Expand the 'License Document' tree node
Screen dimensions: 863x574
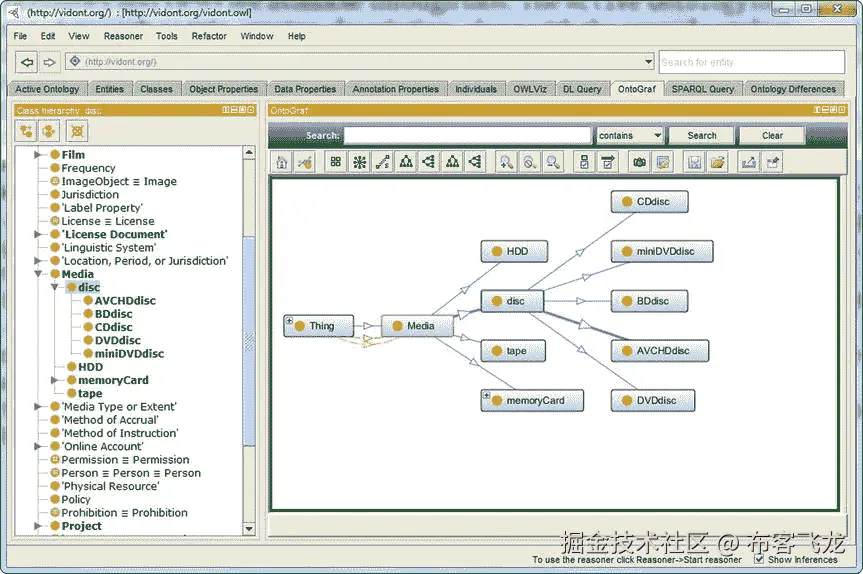pos(37,234)
